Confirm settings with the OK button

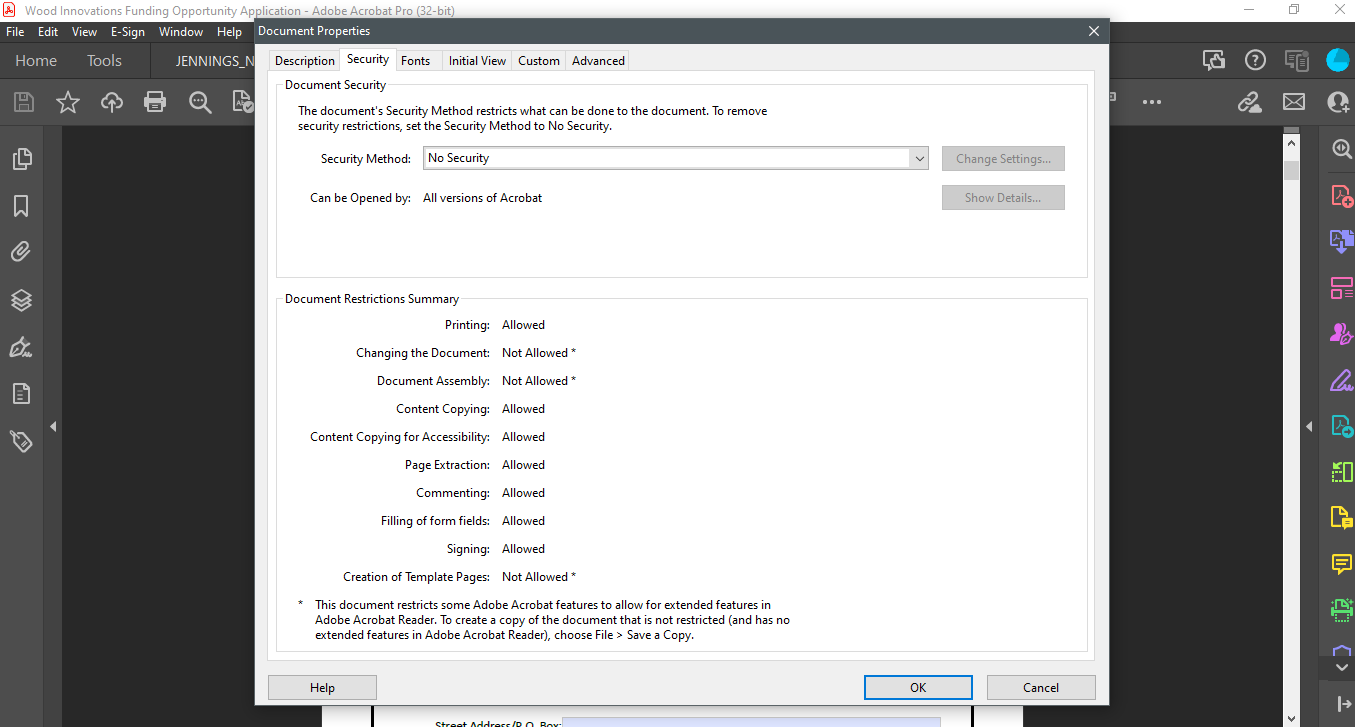point(917,687)
